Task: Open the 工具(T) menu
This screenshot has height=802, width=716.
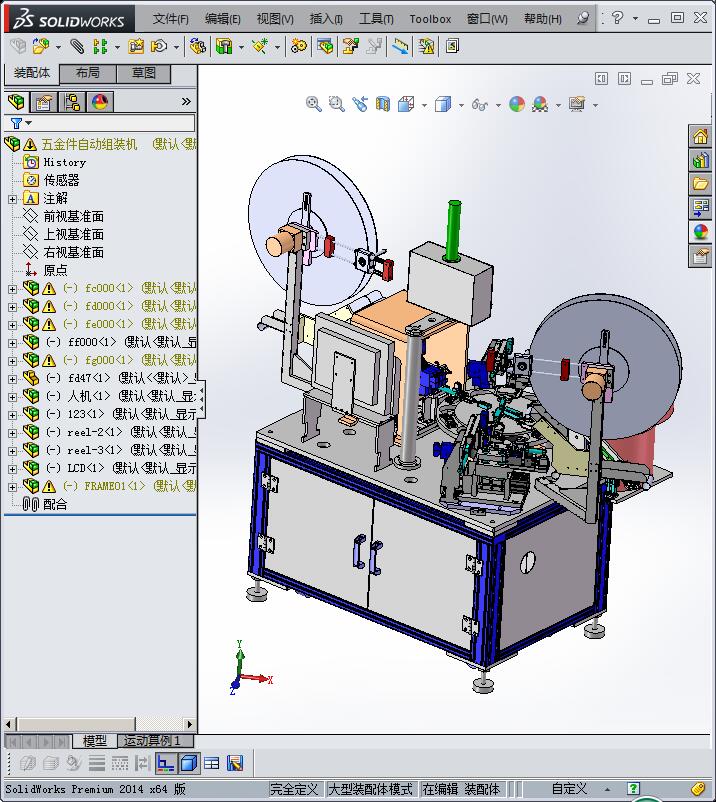Action: 376,19
